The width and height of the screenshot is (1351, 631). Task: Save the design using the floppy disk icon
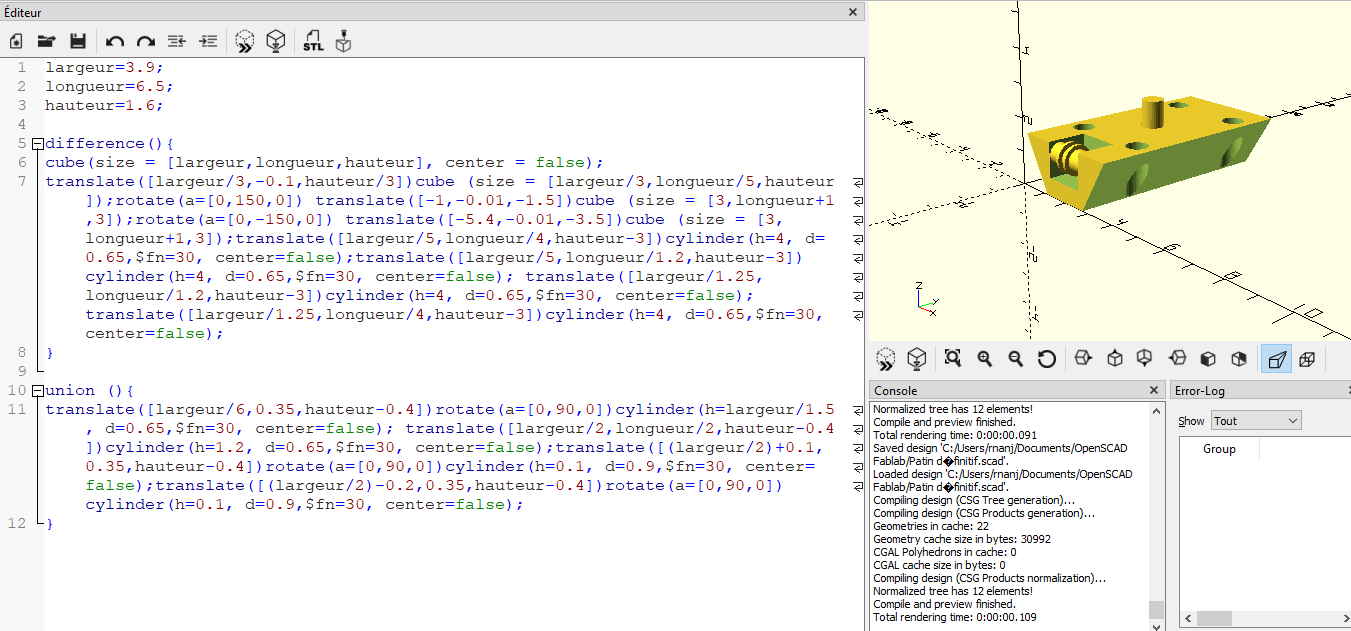click(x=77, y=42)
